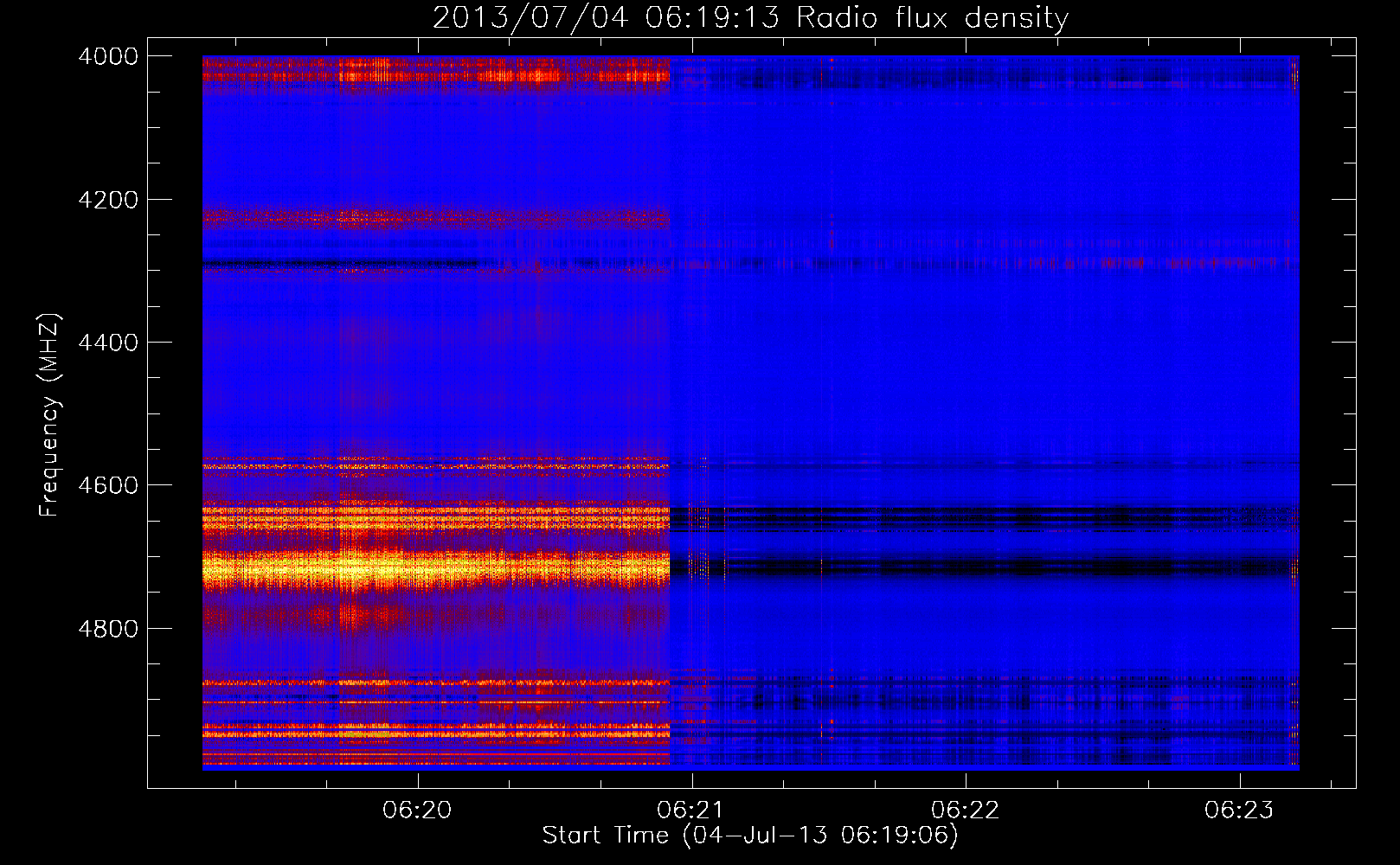Click the 06:23 time axis label
The height and width of the screenshot is (865, 1400).
[x=1239, y=810]
